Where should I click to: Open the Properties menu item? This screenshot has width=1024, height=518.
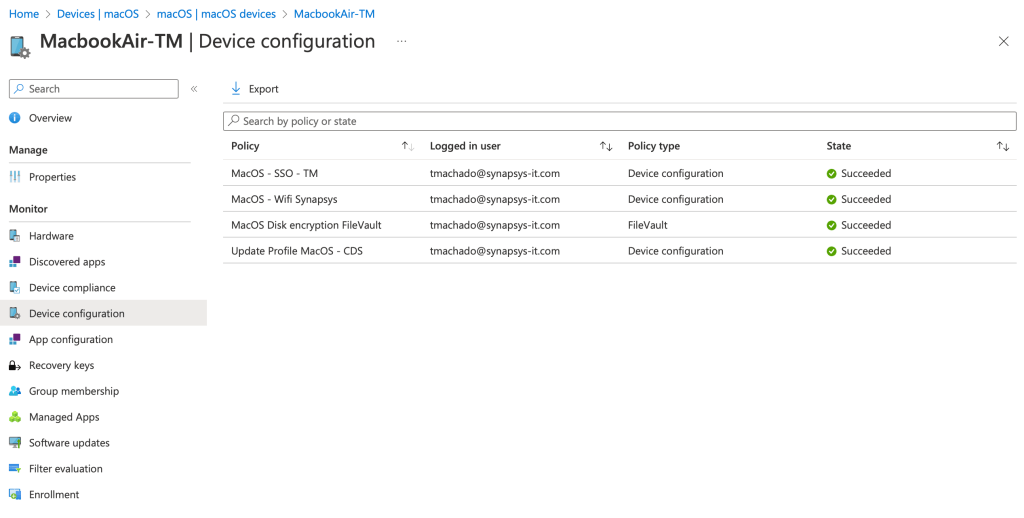point(52,177)
